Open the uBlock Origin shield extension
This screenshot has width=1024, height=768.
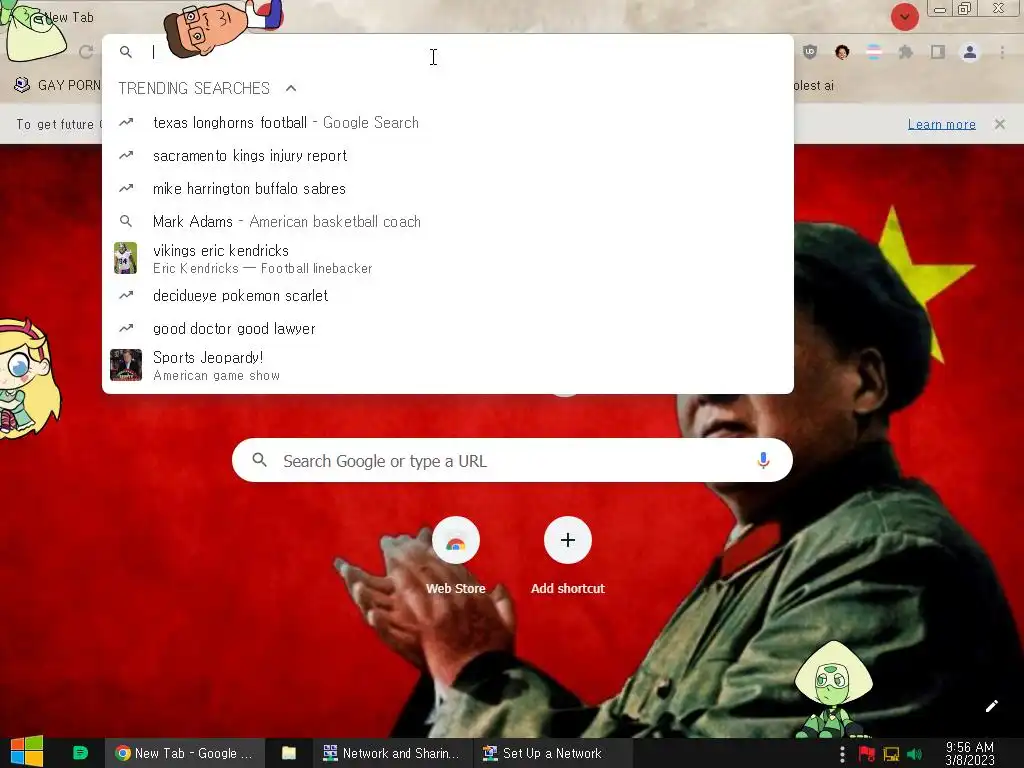[810, 52]
